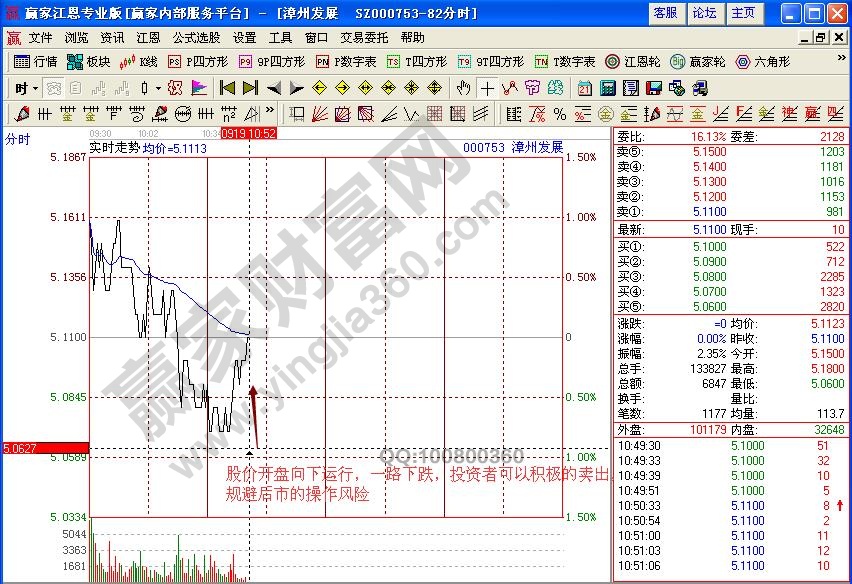
Task: Select the percent % drawing tool
Action: (559, 113)
